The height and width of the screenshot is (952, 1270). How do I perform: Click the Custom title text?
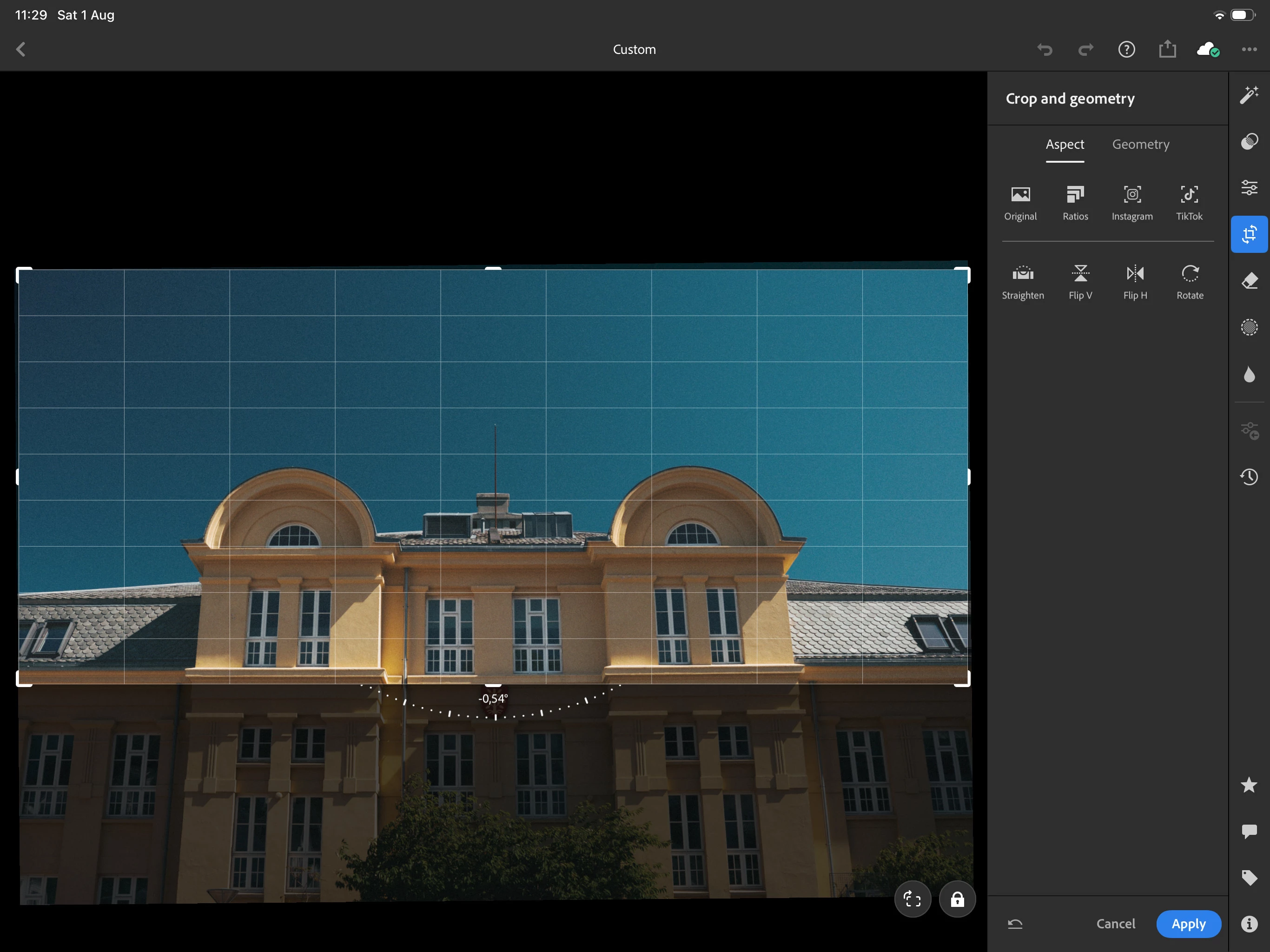[634, 50]
